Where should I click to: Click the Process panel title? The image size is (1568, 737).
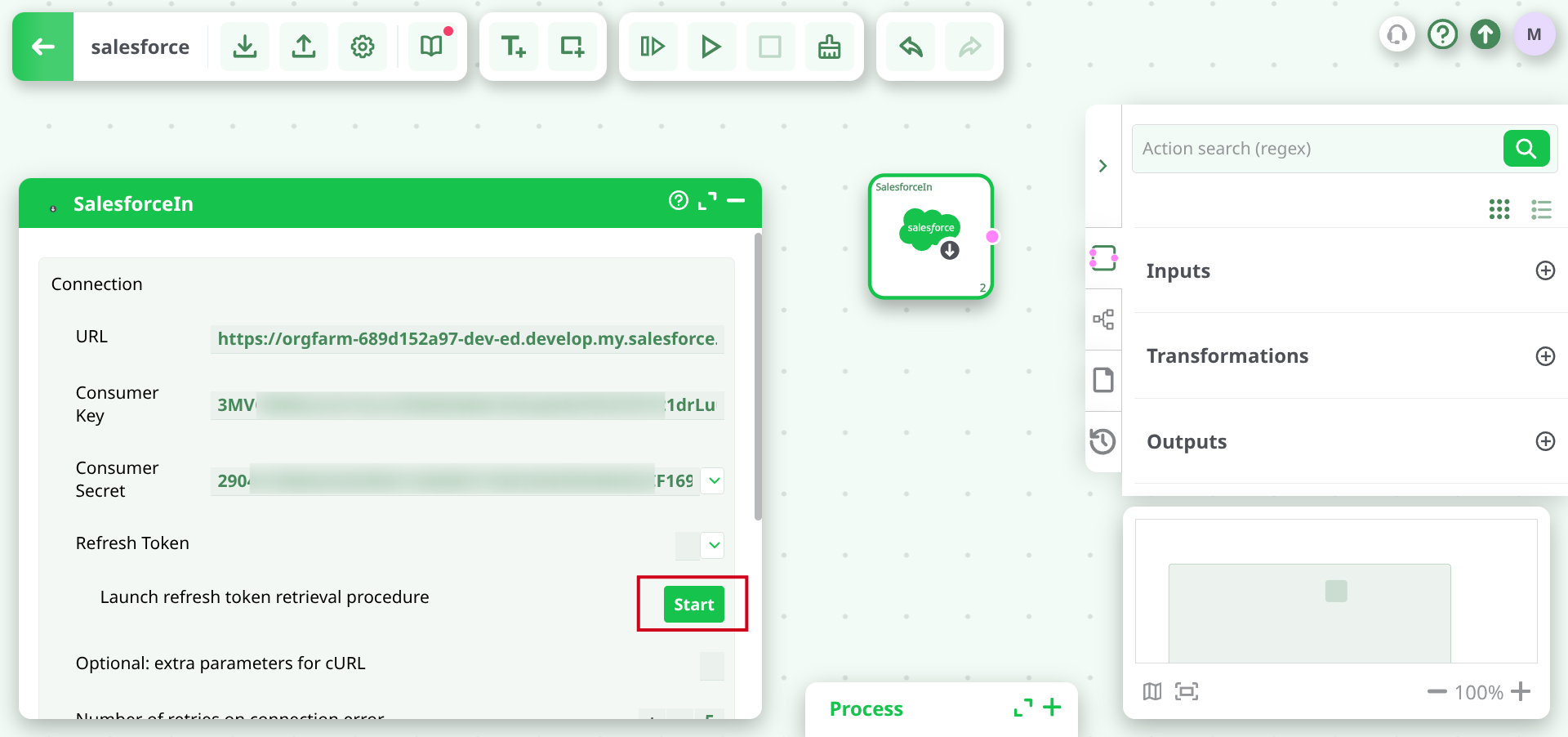(866, 708)
